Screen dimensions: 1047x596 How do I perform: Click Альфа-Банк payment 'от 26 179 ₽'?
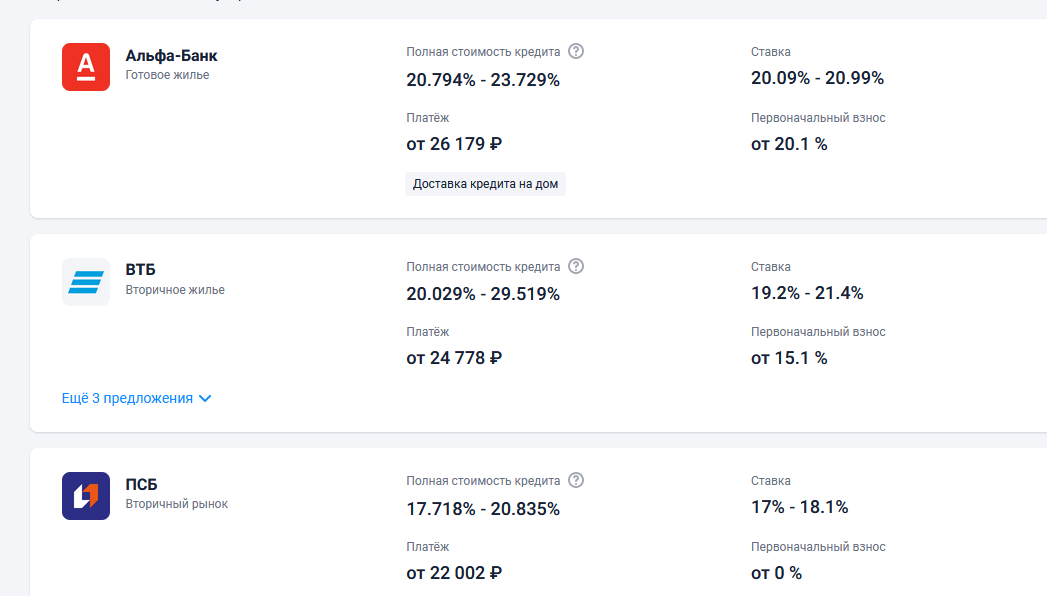point(454,144)
